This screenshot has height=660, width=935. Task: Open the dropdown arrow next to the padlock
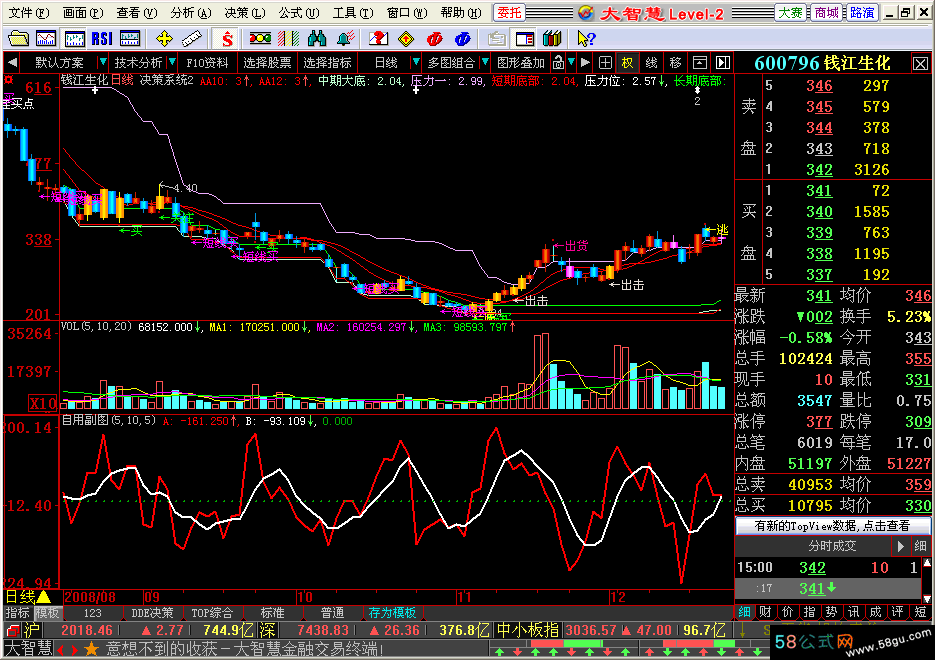tap(571, 62)
